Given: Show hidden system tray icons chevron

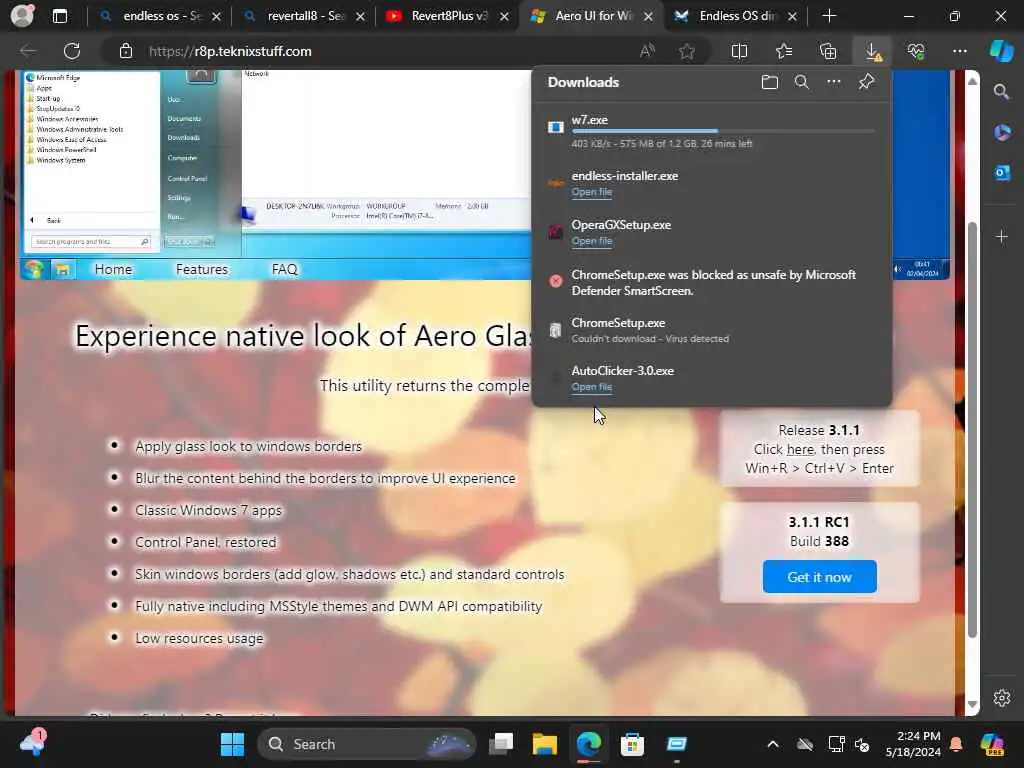Looking at the screenshot, I should pos(773,744).
